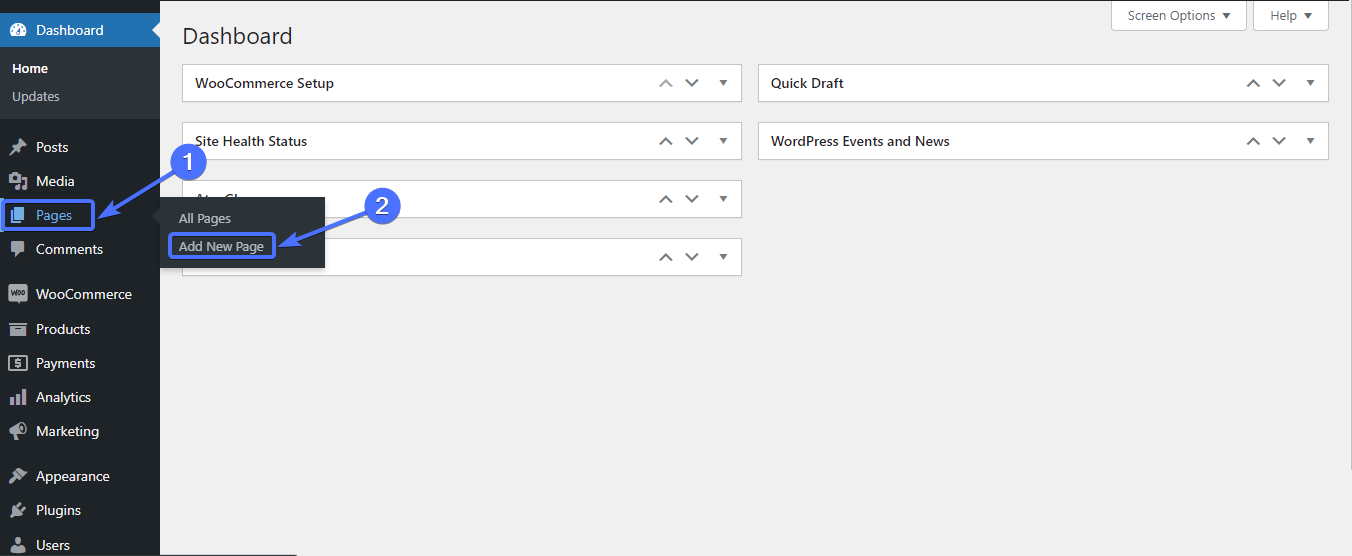The image size is (1352, 556).
Task: Click the WordPress Events and News title
Action: click(x=860, y=141)
